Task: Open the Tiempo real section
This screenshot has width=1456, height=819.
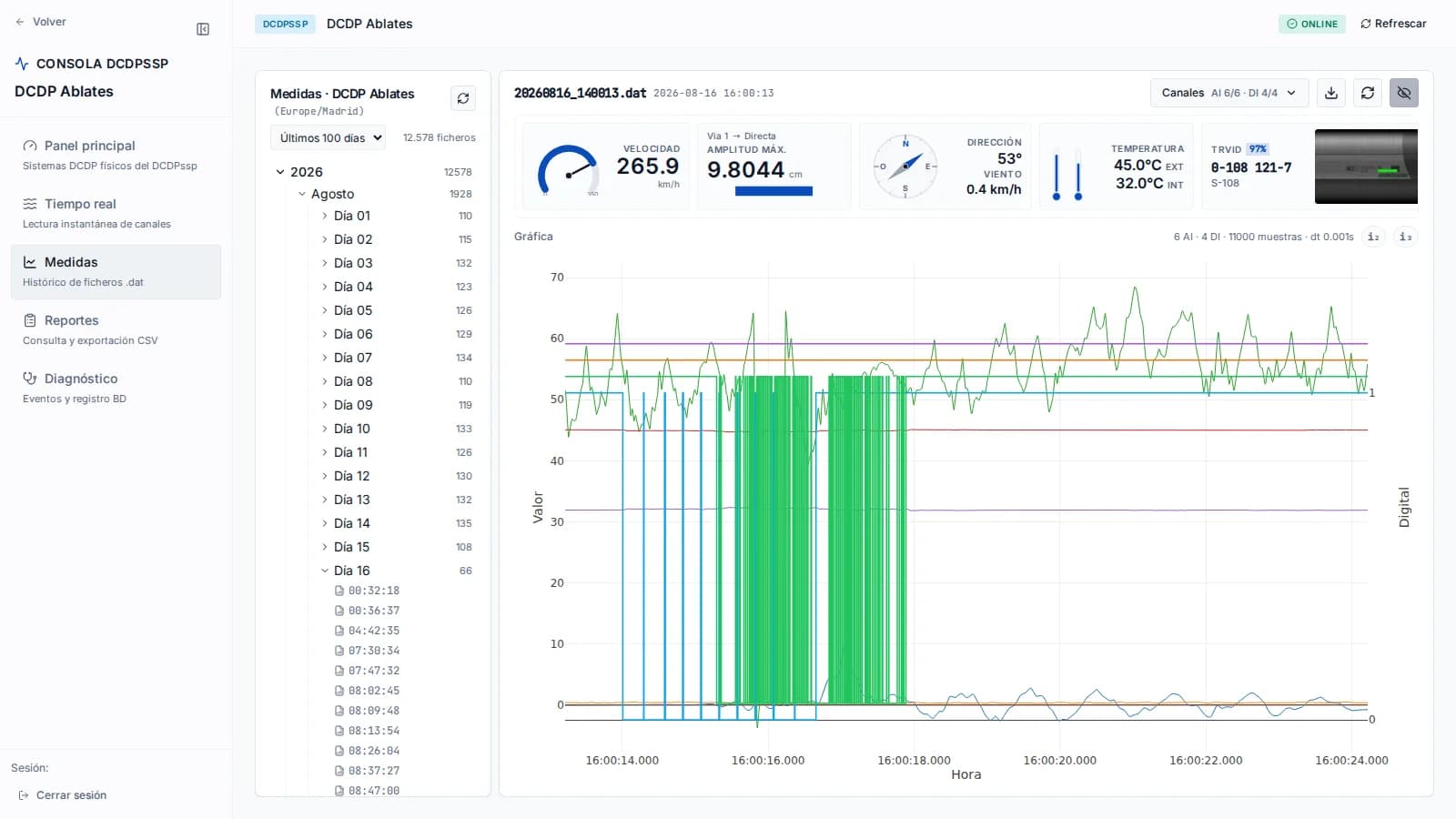Action: click(x=116, y=213)
